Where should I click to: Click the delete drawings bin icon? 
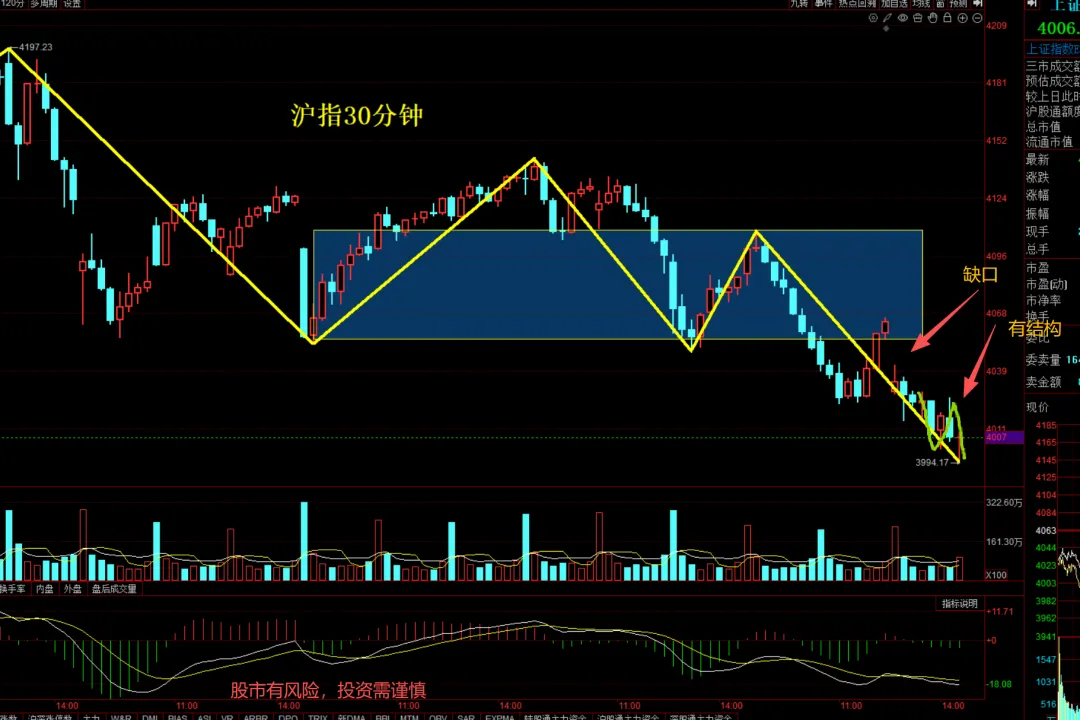click(x=917, y=18)
